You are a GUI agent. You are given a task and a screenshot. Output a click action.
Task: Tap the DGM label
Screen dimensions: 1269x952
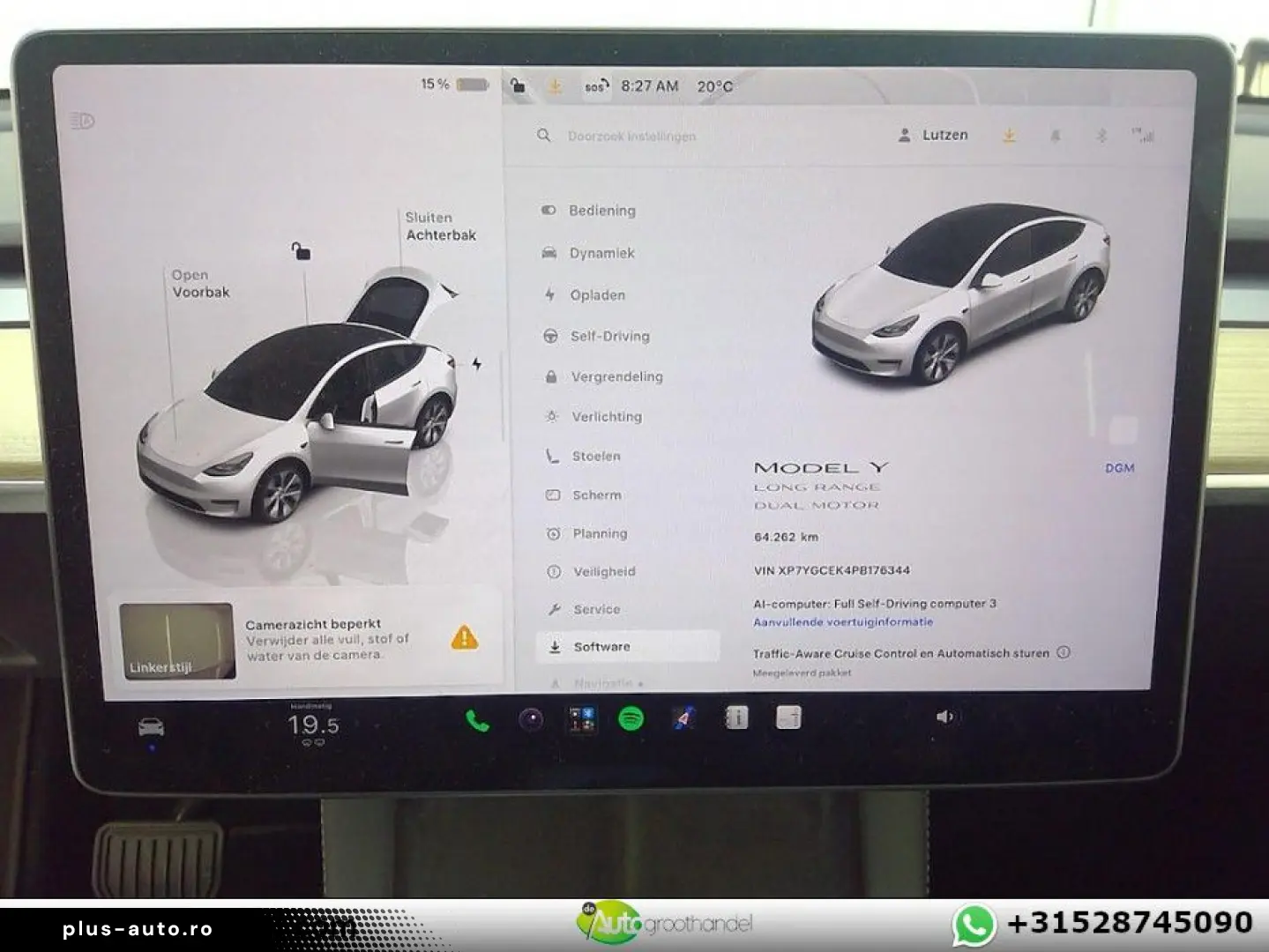click(1120, 468)
